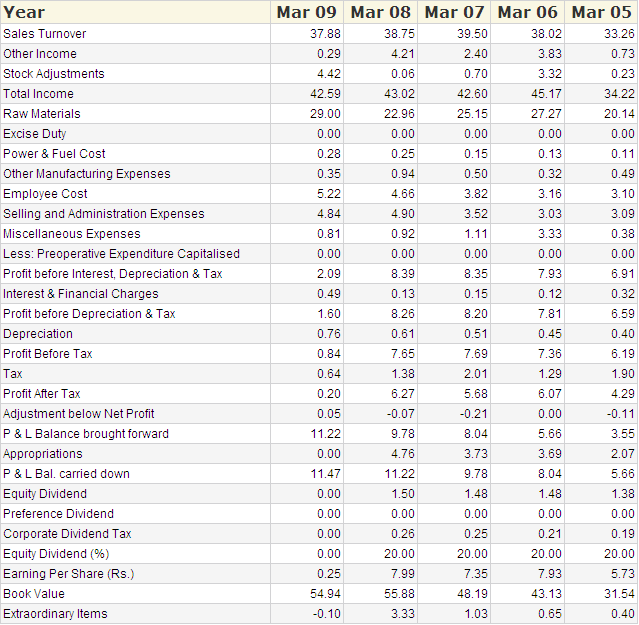Select the Mar 08 column header

click(380, 12)
